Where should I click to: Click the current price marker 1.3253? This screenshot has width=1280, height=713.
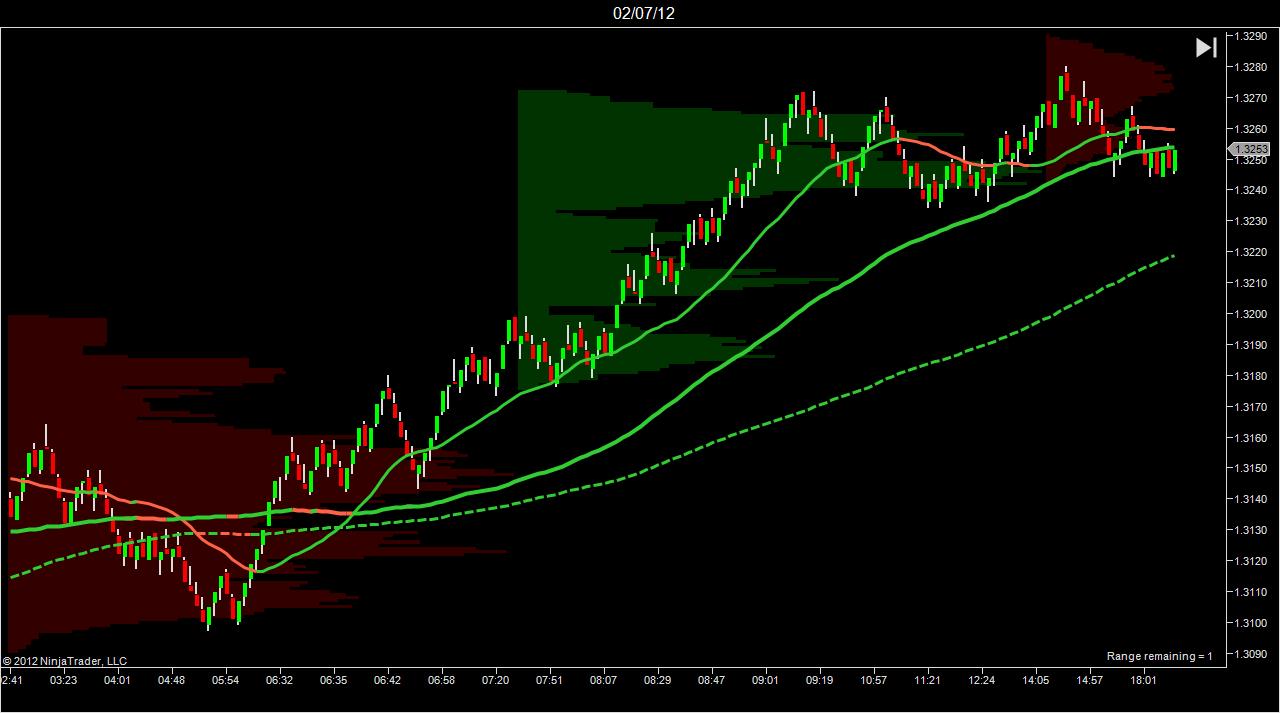pos(1249,149)
